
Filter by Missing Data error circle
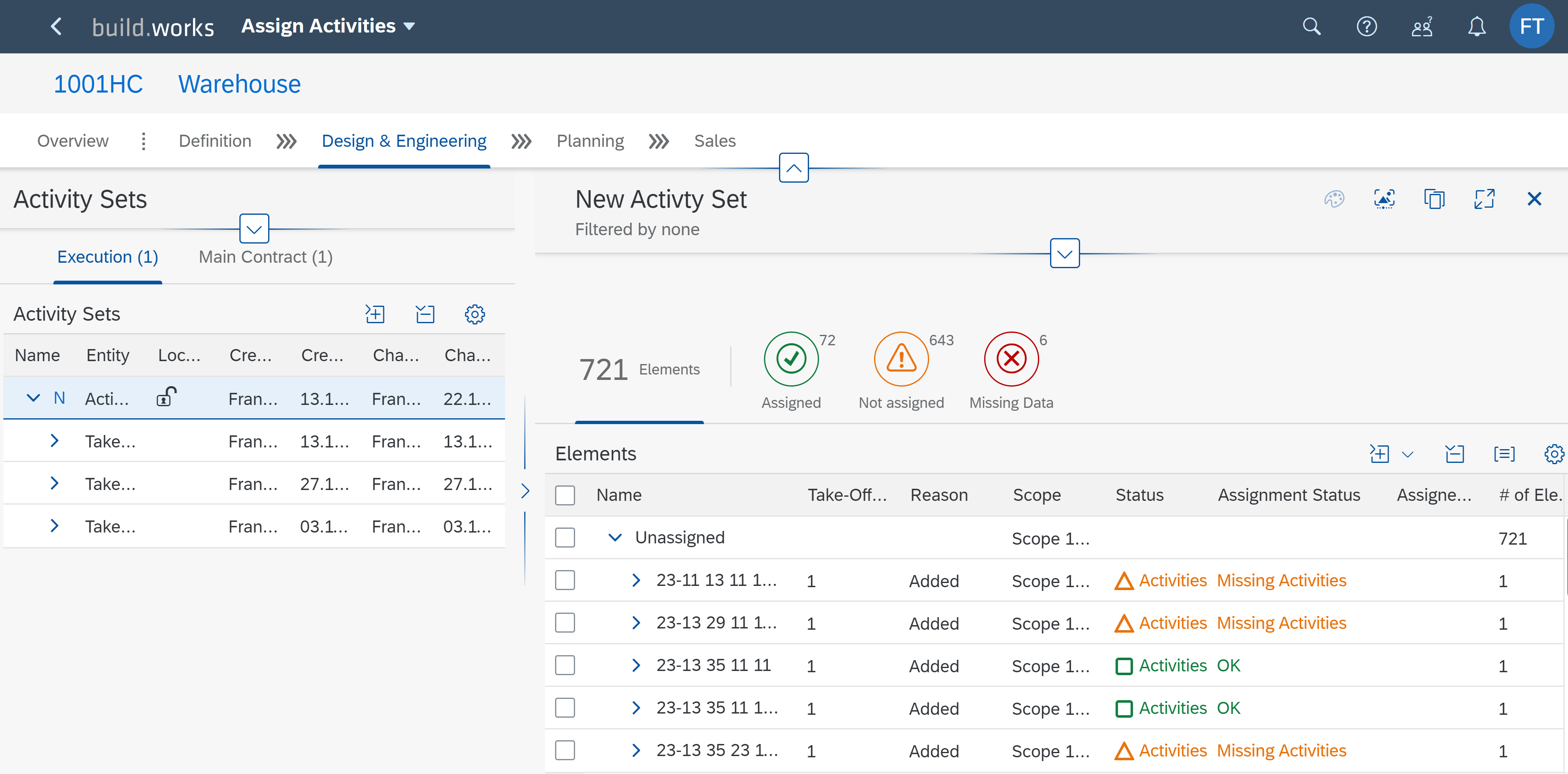click(1011, 359)
